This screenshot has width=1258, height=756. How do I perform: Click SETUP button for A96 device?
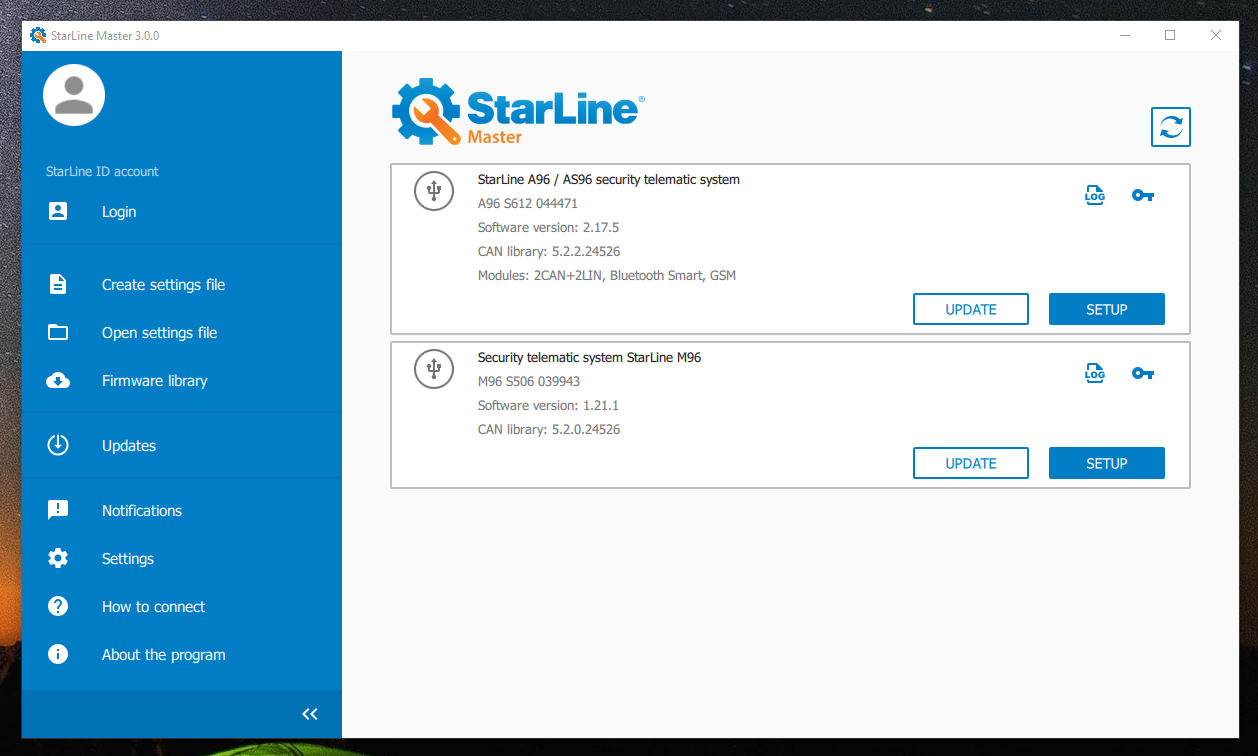coord(1107,309)
